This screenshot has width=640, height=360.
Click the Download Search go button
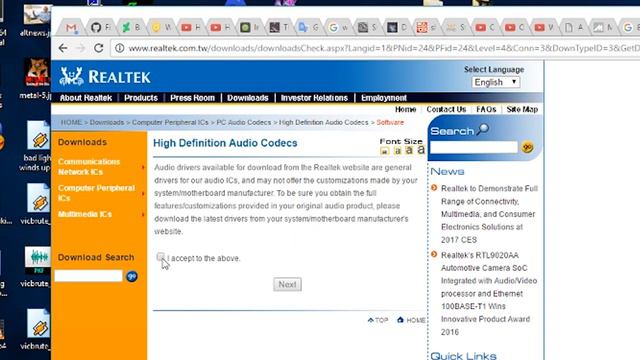pyautogui.click(x=131, y=276)
